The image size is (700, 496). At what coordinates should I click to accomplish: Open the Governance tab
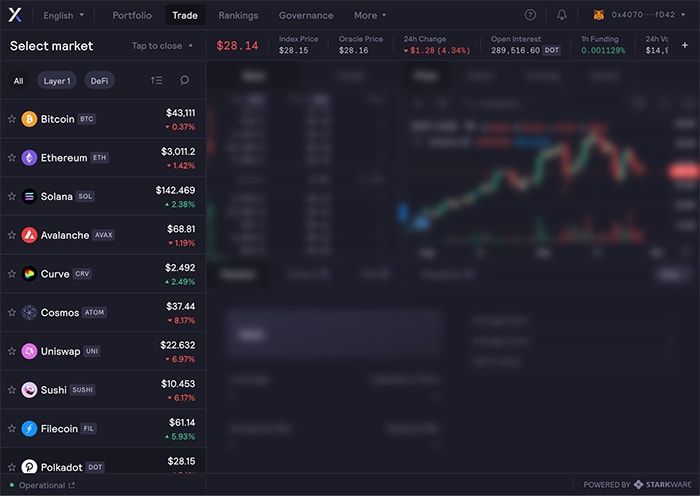pyautogui.click(x=306, y=15)
